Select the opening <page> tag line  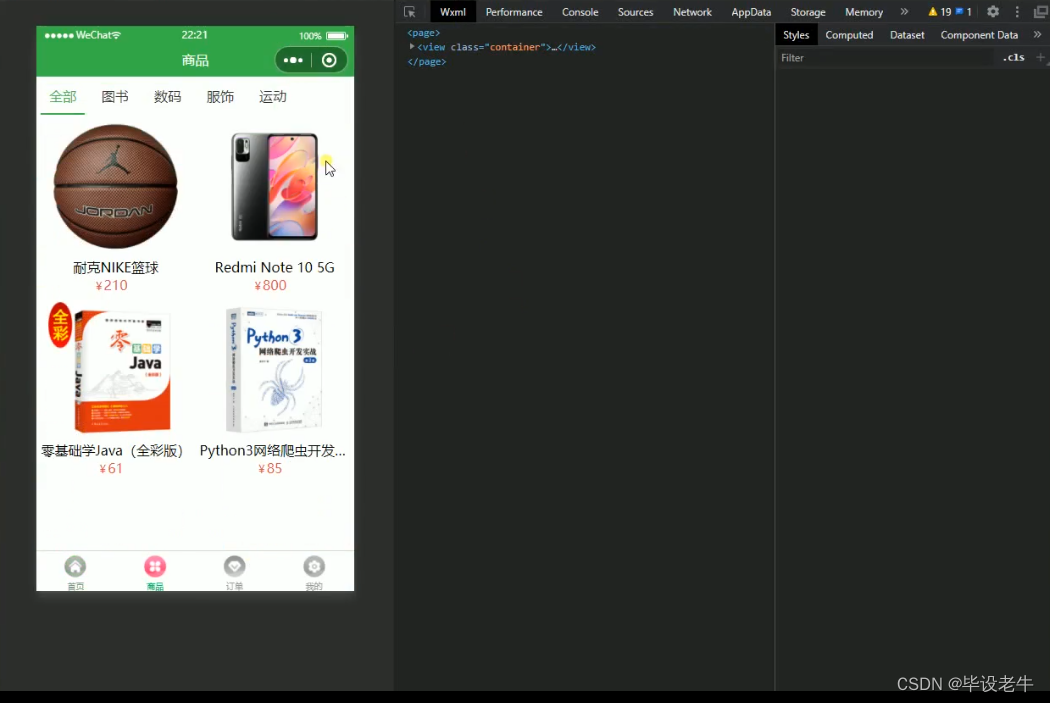pos(424,32)
